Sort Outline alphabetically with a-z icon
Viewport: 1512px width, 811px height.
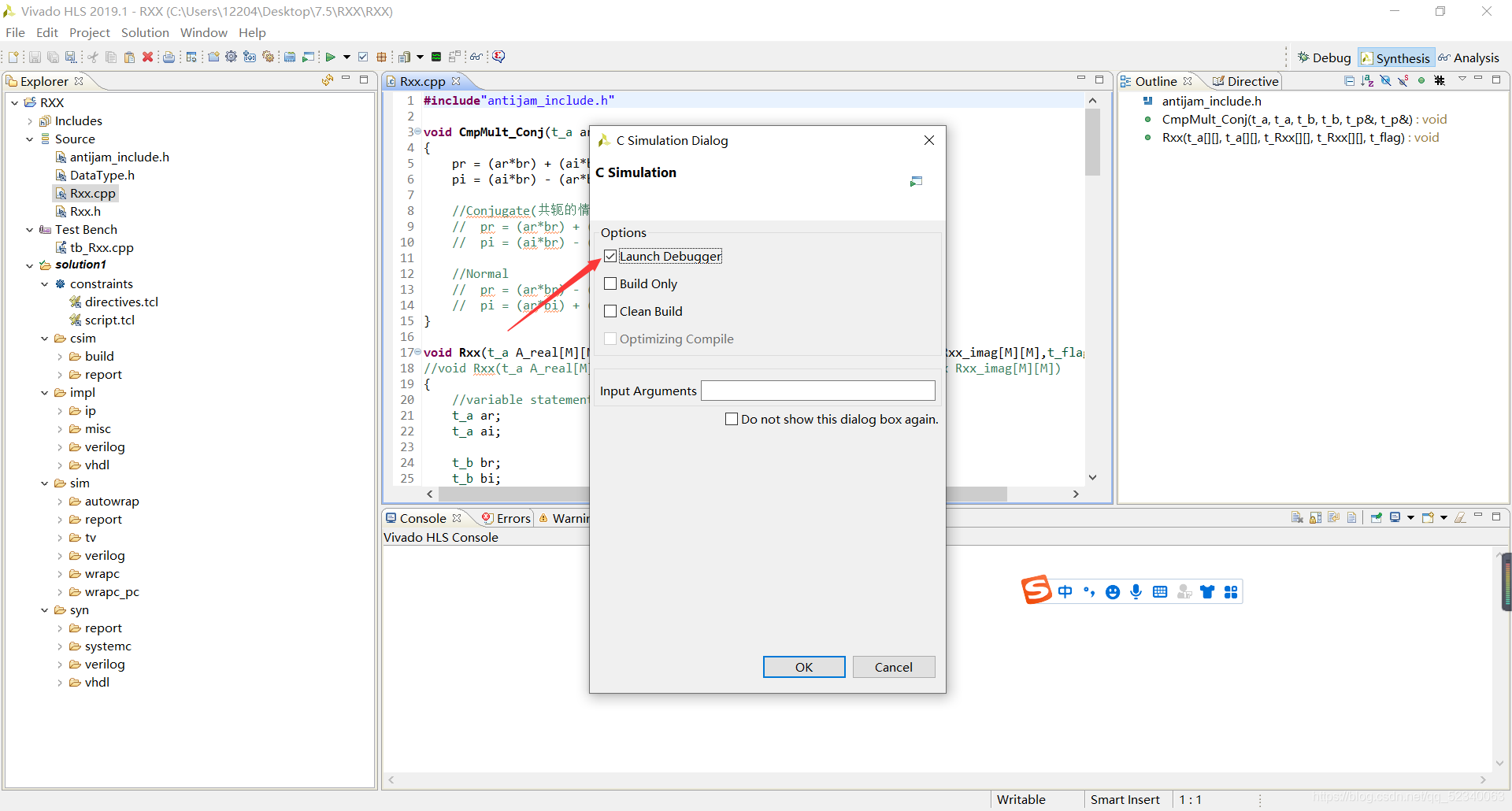[1367, 81]
